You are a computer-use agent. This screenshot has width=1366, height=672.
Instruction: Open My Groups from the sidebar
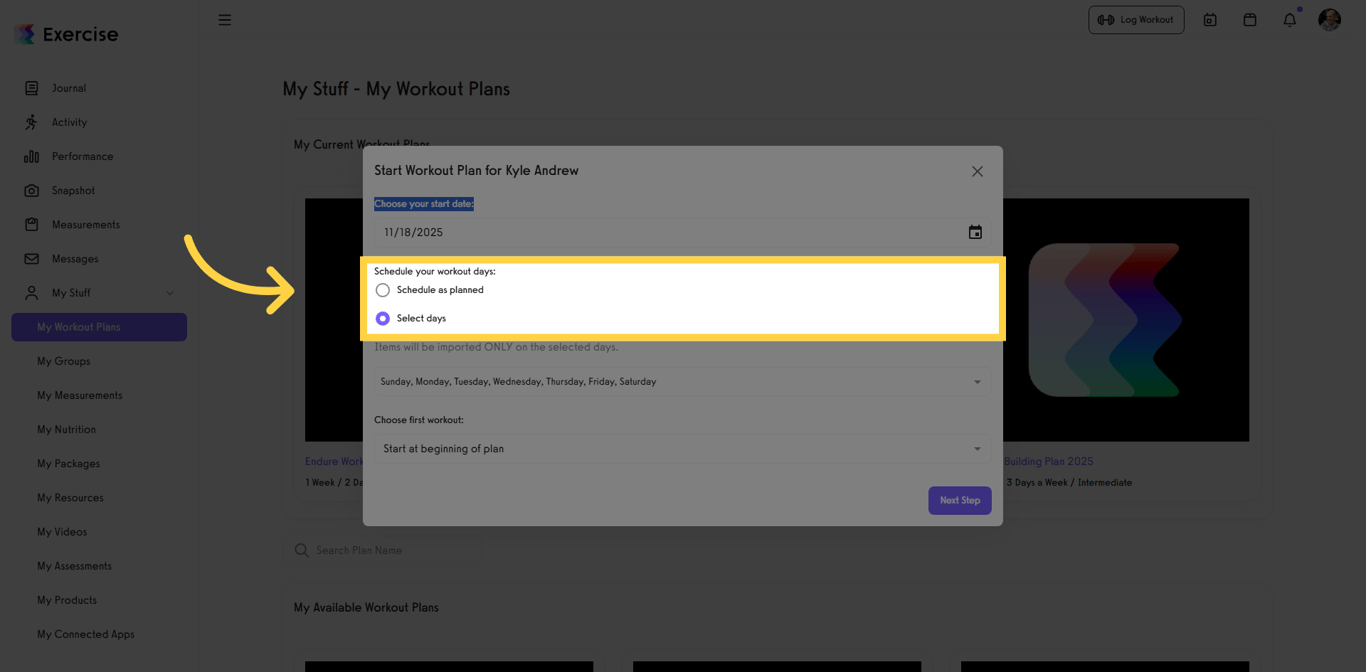point(64,361)
